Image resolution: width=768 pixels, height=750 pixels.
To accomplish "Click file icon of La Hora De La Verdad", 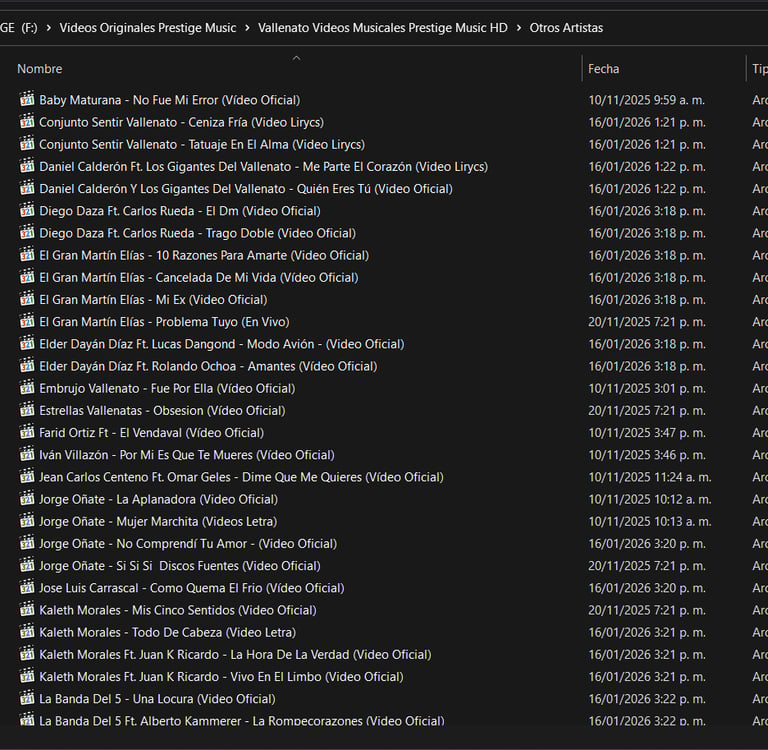I will 27,654.
